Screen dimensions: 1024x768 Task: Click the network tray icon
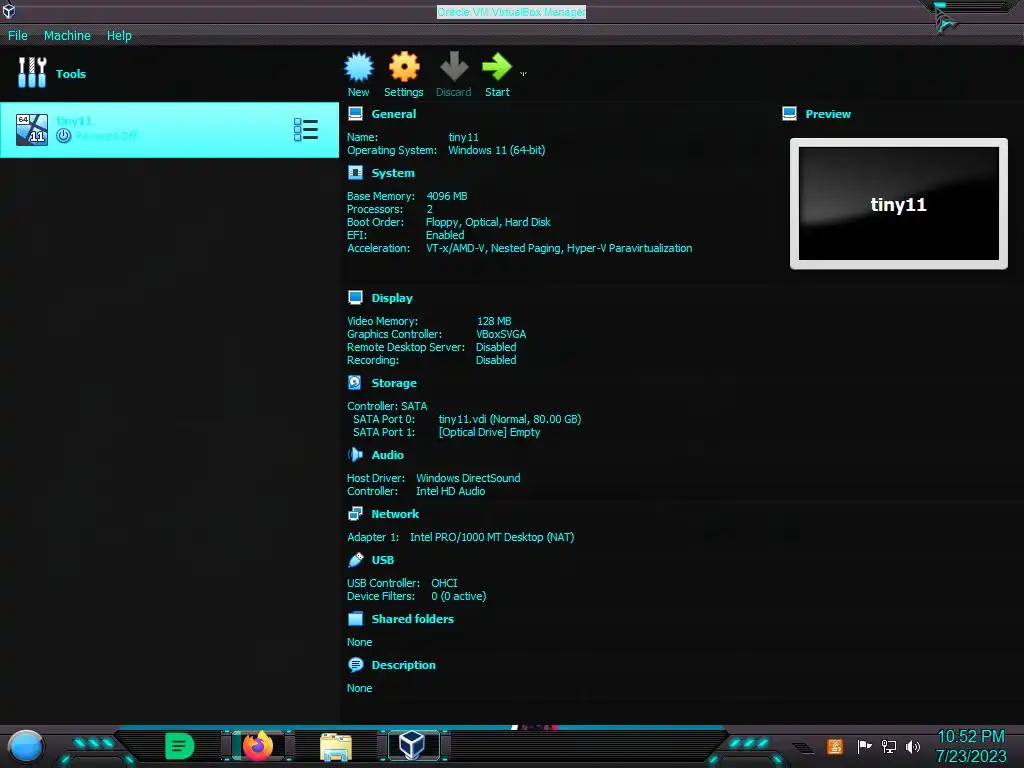click(x=889, y=746)
